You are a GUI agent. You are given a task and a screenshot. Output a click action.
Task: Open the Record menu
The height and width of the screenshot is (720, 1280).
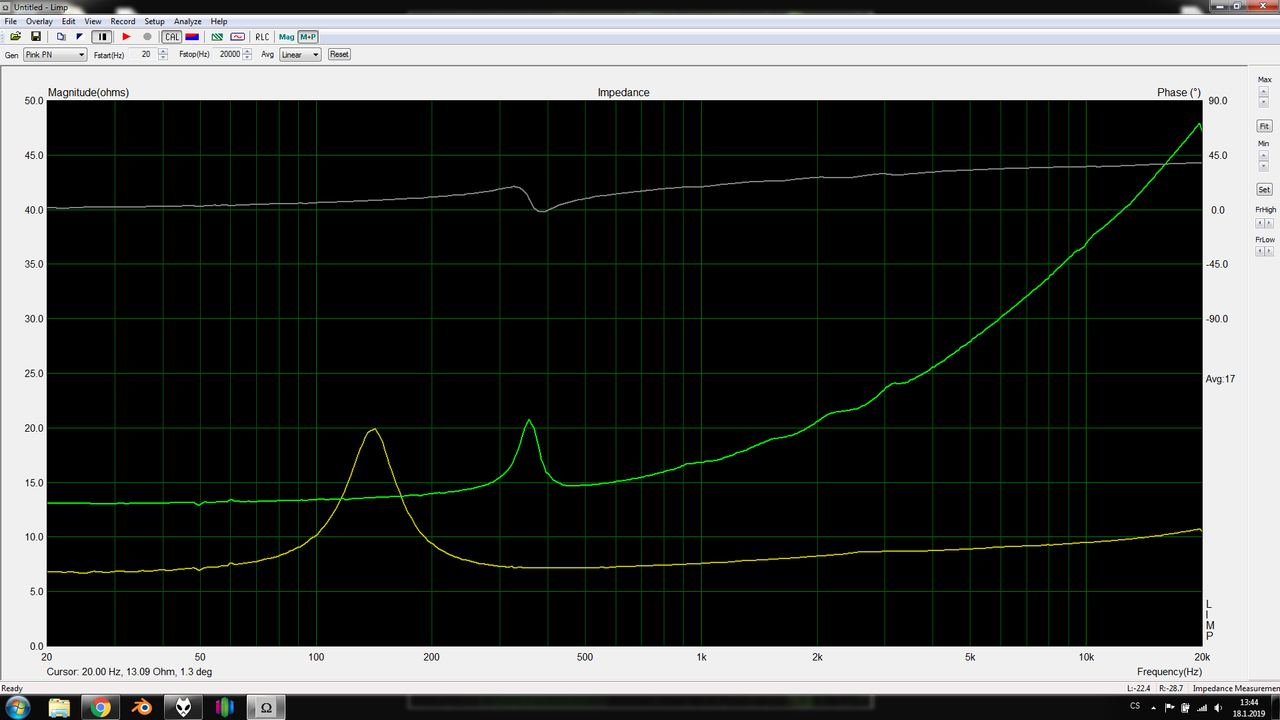(x=123, y=21)
